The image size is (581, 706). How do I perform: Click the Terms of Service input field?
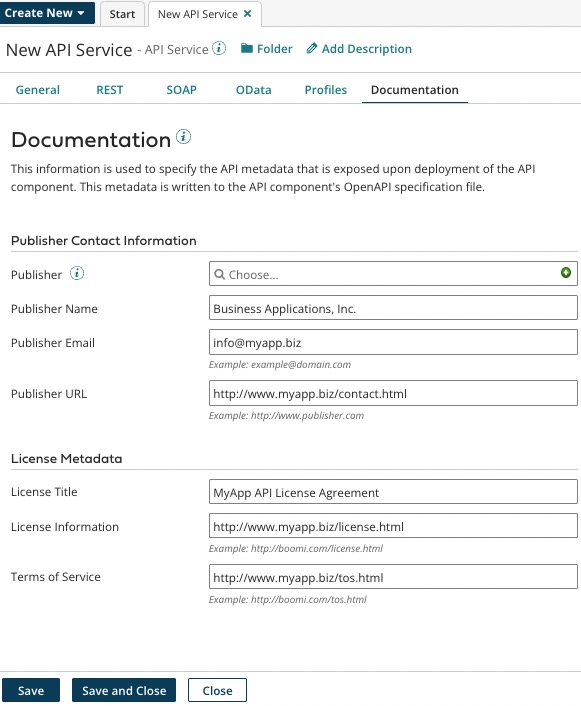pos(393,577)
